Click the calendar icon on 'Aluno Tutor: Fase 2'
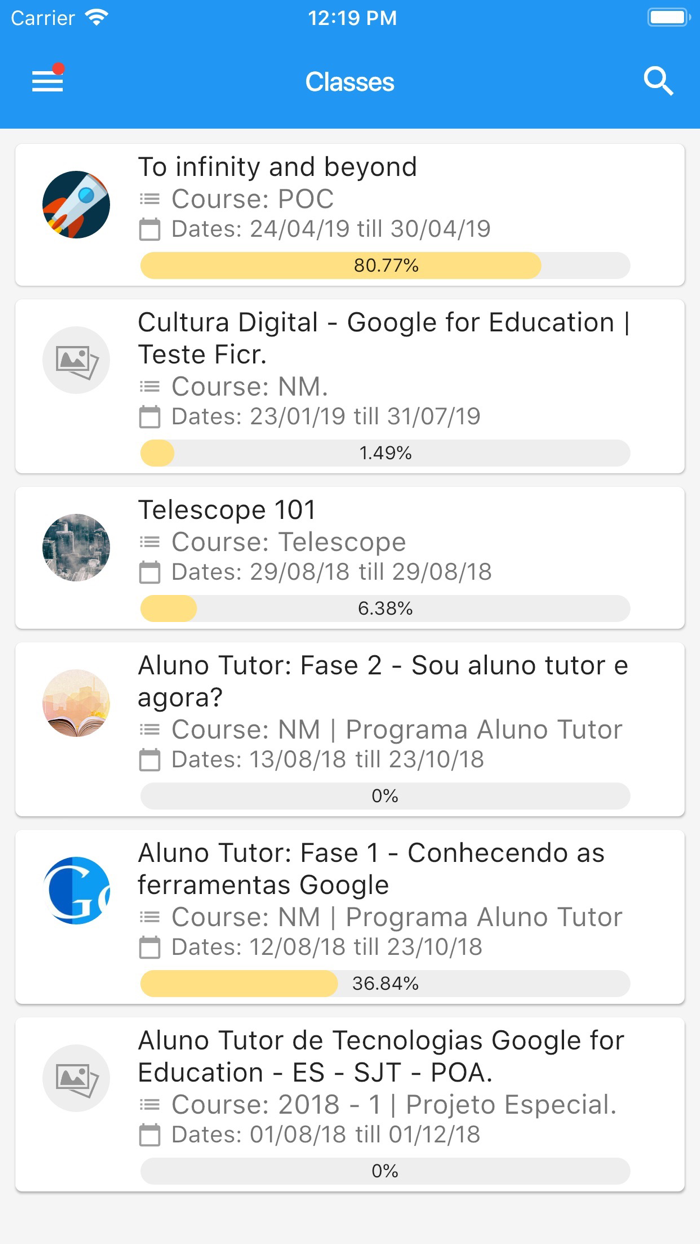 151,760
